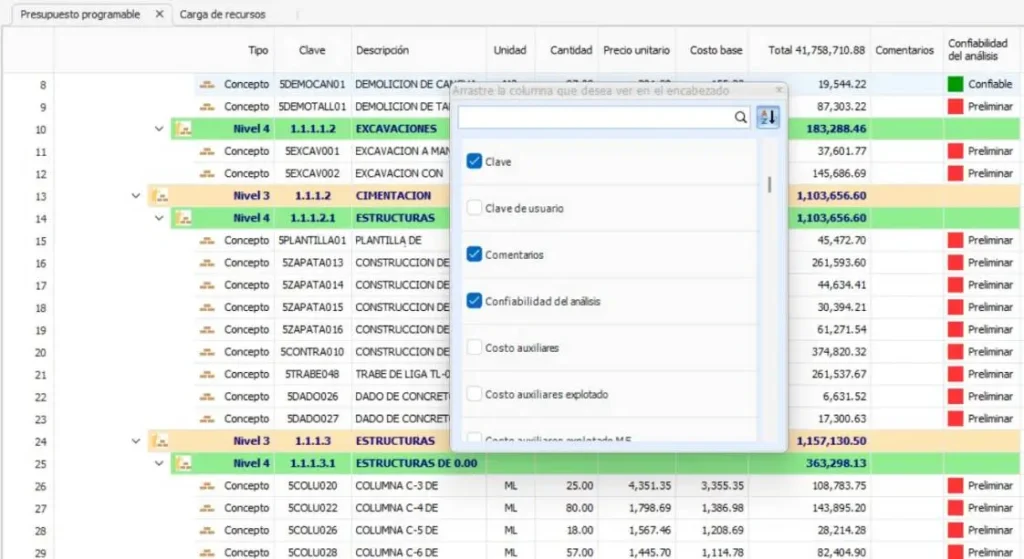Enable the Clave de usuario checkbox

(474, 208)
